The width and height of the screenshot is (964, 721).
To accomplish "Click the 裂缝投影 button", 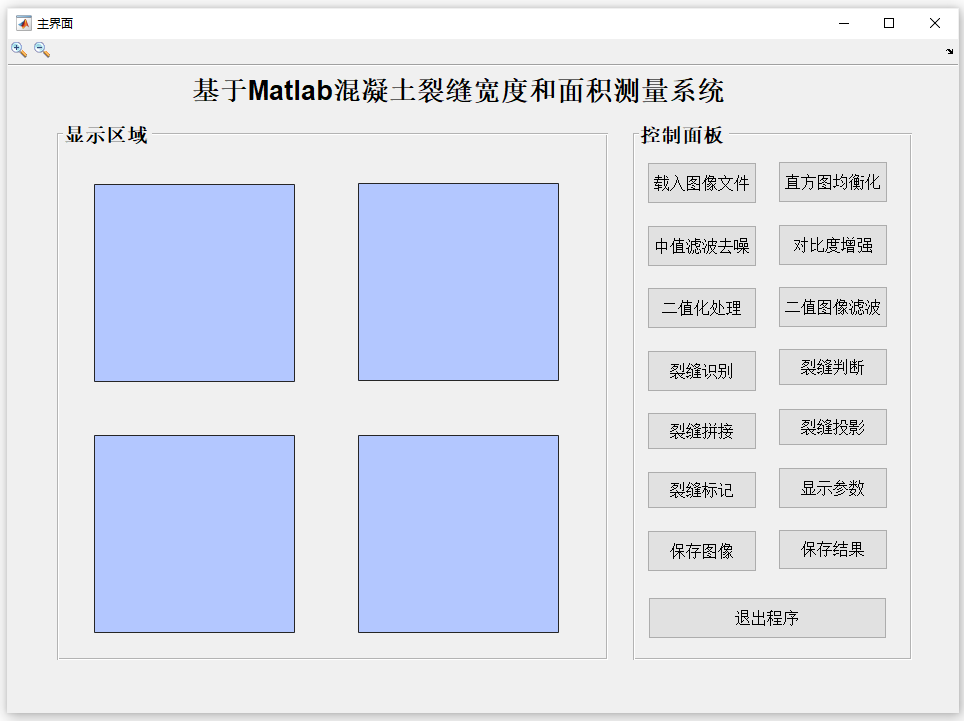I will pyautogui.click(x=832, y=427).
